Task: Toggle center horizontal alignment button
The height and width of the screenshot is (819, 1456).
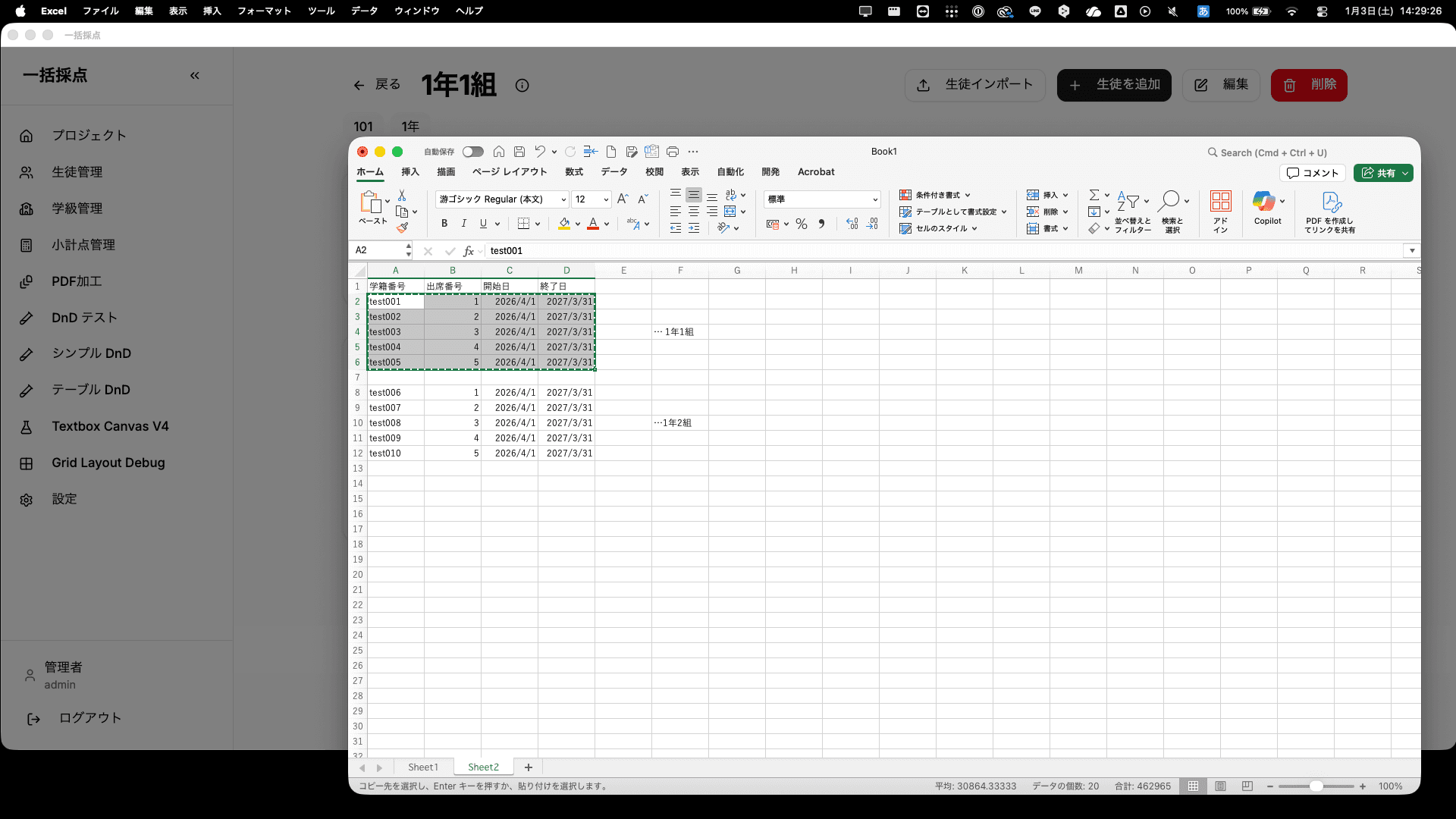Action: [x=693, y=212]
